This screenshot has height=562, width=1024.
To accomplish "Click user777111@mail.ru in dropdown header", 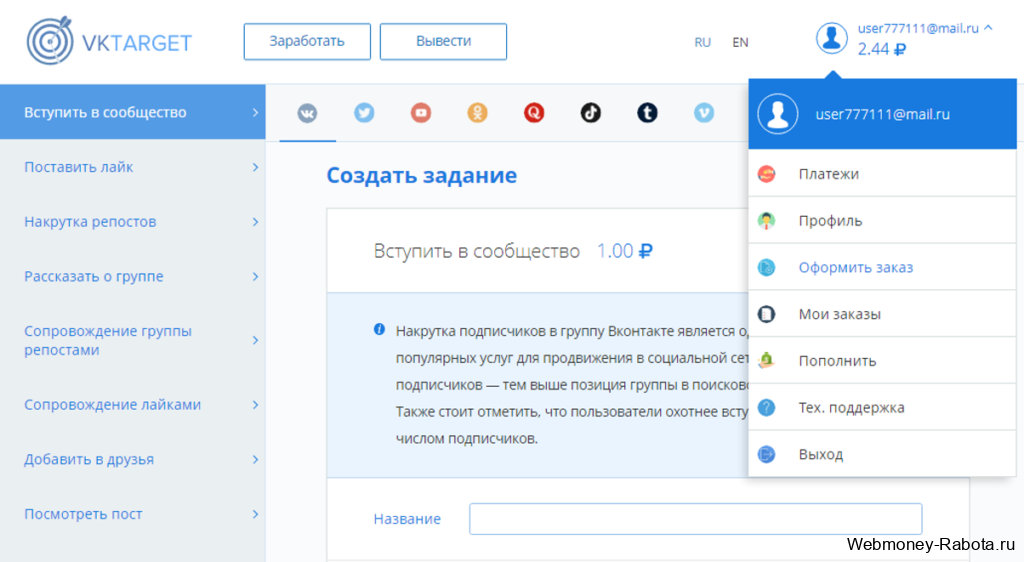I will (882, 114).
